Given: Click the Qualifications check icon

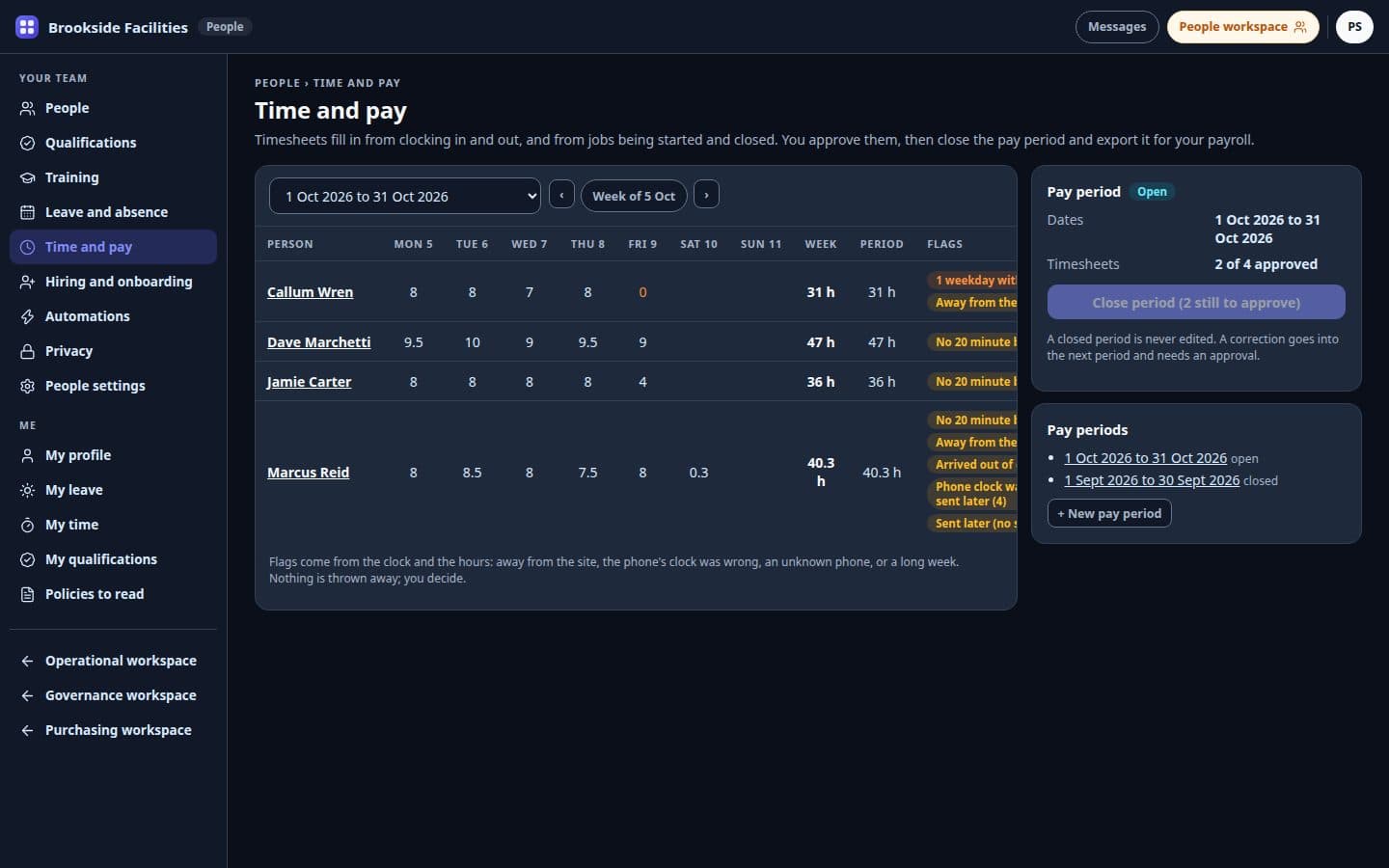Looking at the screenshot, I should tap(27, 143).
